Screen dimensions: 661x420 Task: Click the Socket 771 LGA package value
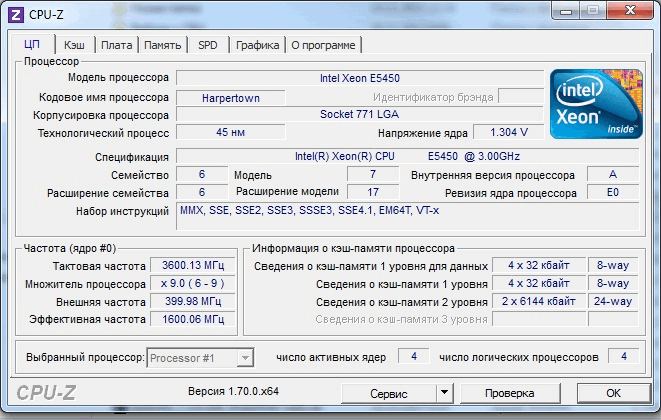(360, 114)
